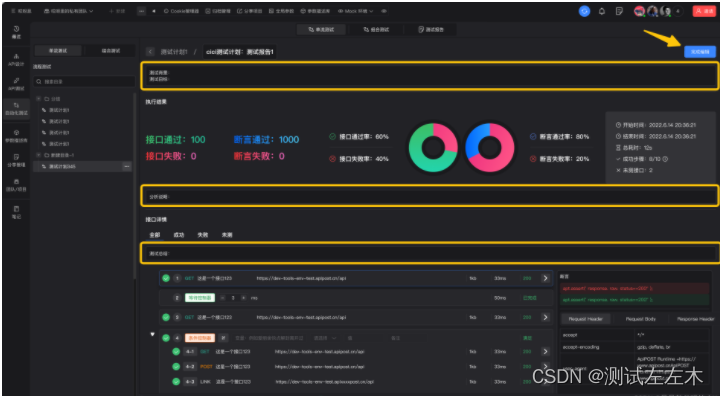Image resolution: width=720 pixels, height=396 pixels.
Task: Filter results by 失败
Action: (x=202, y=235)
